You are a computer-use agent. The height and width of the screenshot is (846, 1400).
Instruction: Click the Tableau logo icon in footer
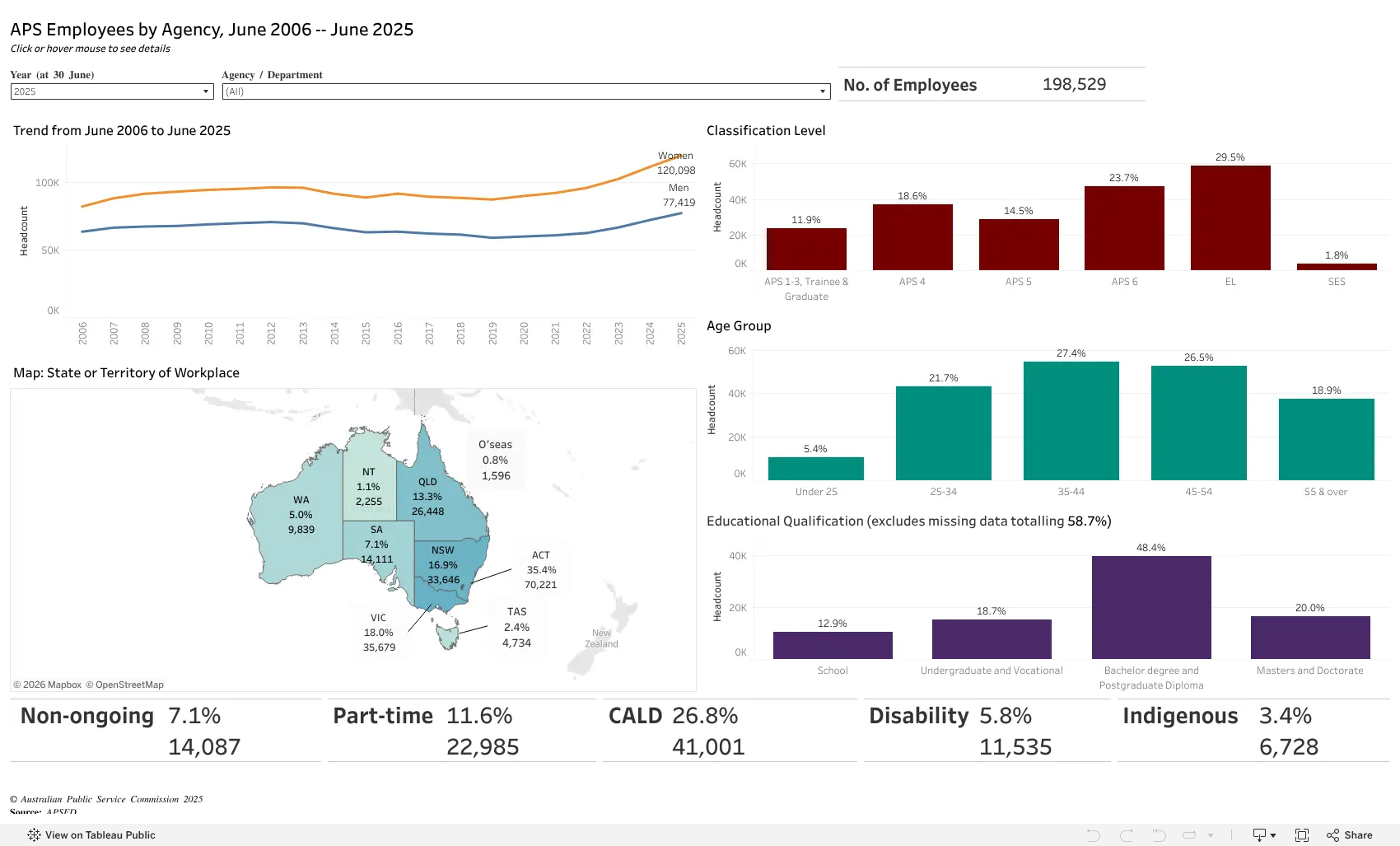(x=34, y=834)
